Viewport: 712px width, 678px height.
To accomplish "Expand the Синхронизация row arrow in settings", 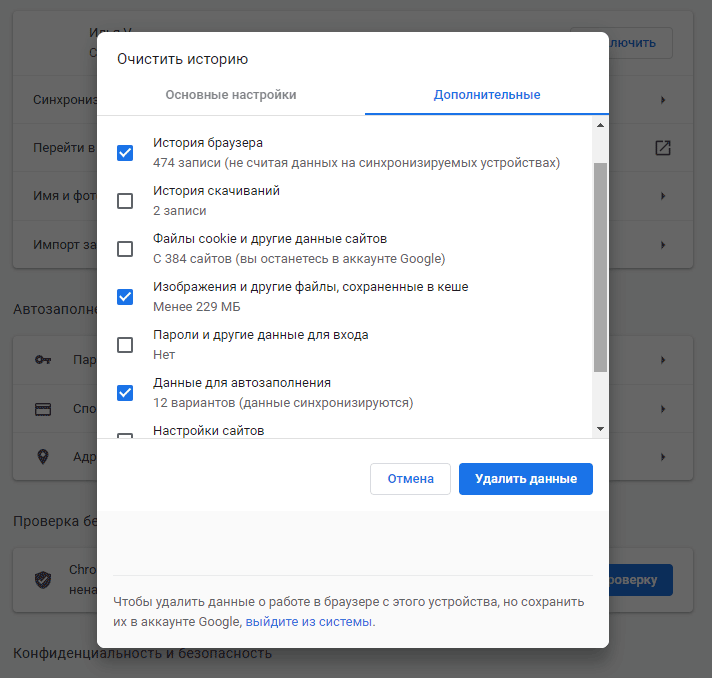I will click(663, 100).
